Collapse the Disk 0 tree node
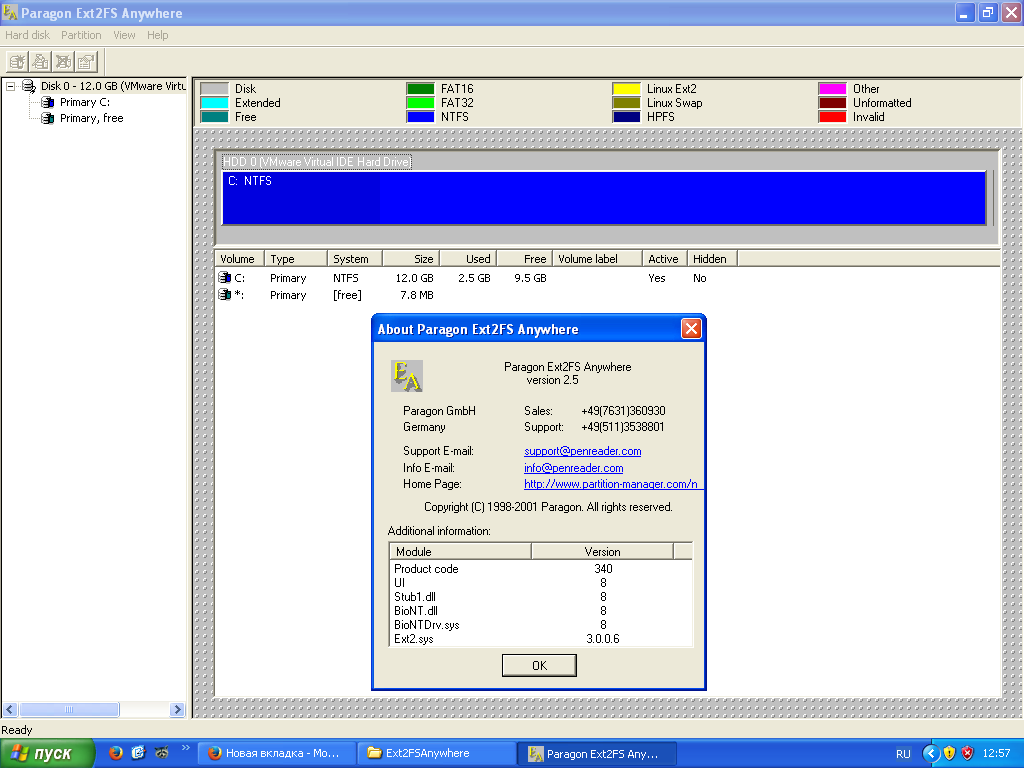 point(10,87)
